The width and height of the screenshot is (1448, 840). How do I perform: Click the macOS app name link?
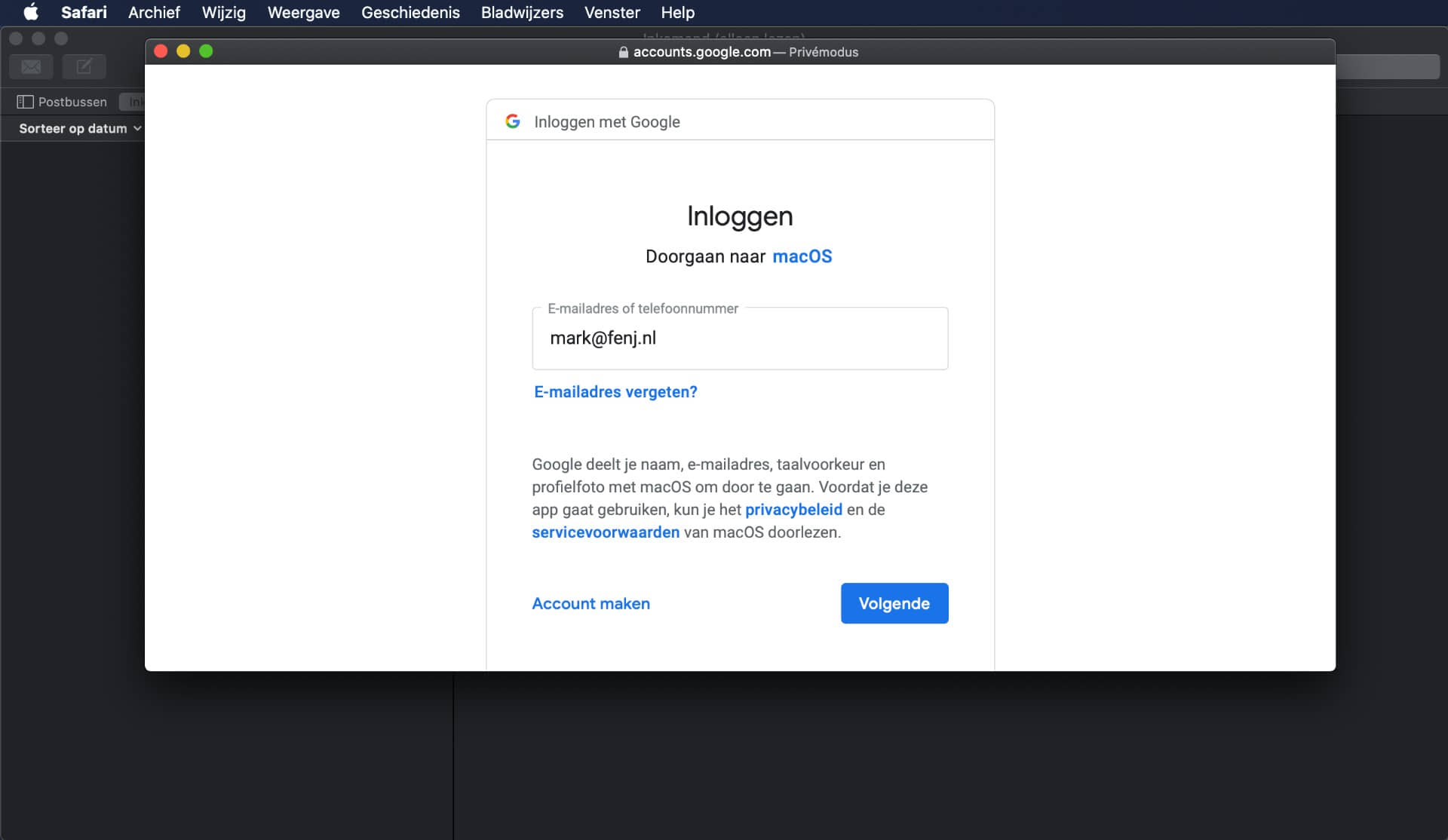coord(802,256)
